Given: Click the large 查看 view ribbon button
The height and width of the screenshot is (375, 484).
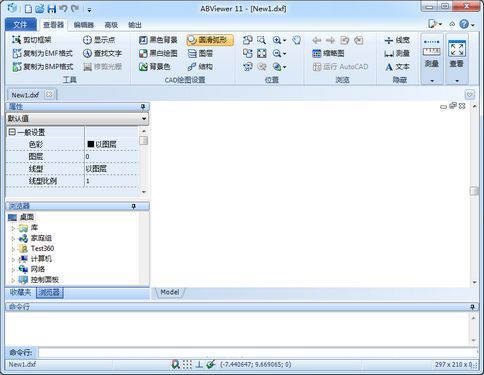Looking at the screenshot, I should (457, 59).
